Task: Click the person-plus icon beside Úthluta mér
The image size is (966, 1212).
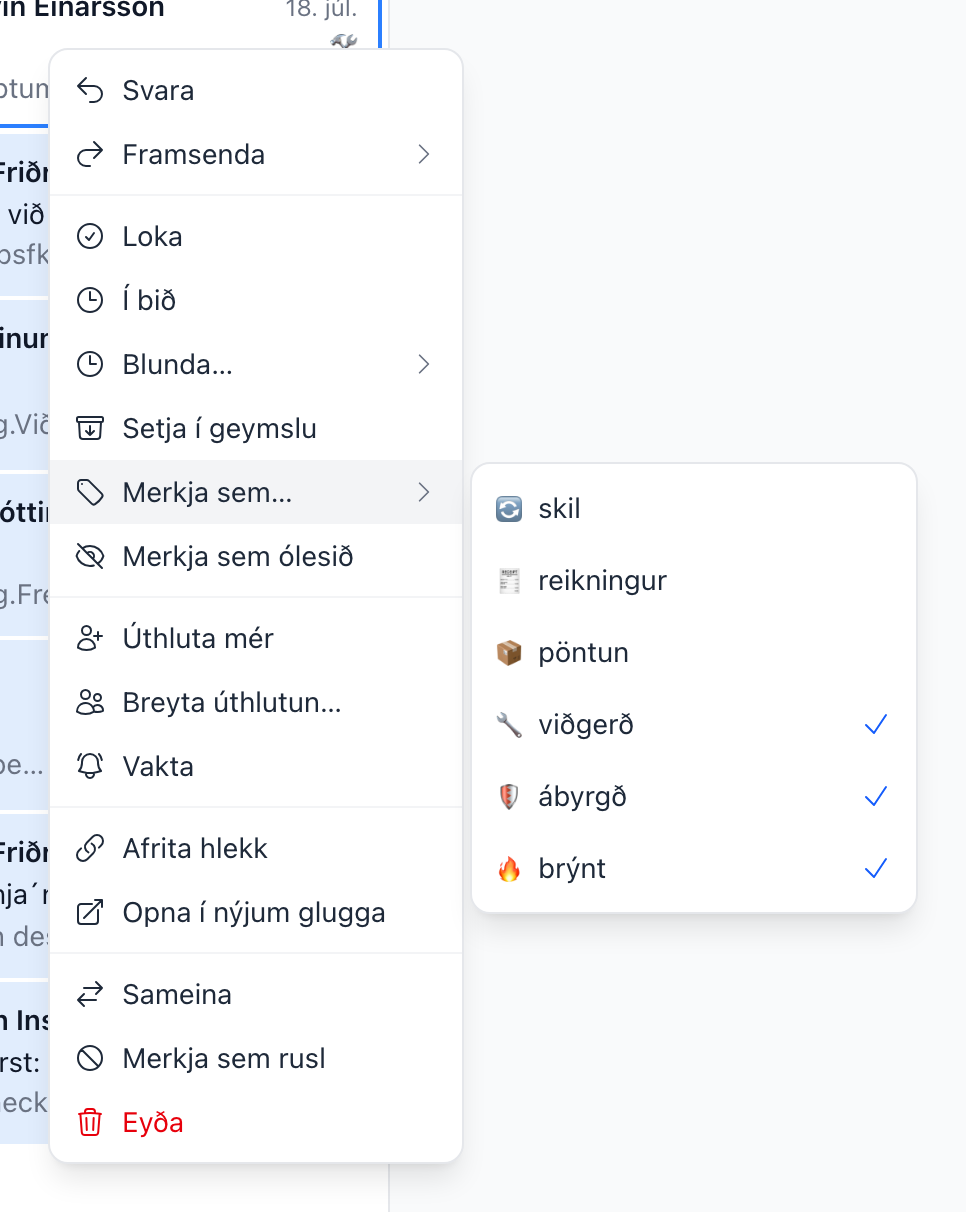Action: pyautogui.click(x=90, y=639)
